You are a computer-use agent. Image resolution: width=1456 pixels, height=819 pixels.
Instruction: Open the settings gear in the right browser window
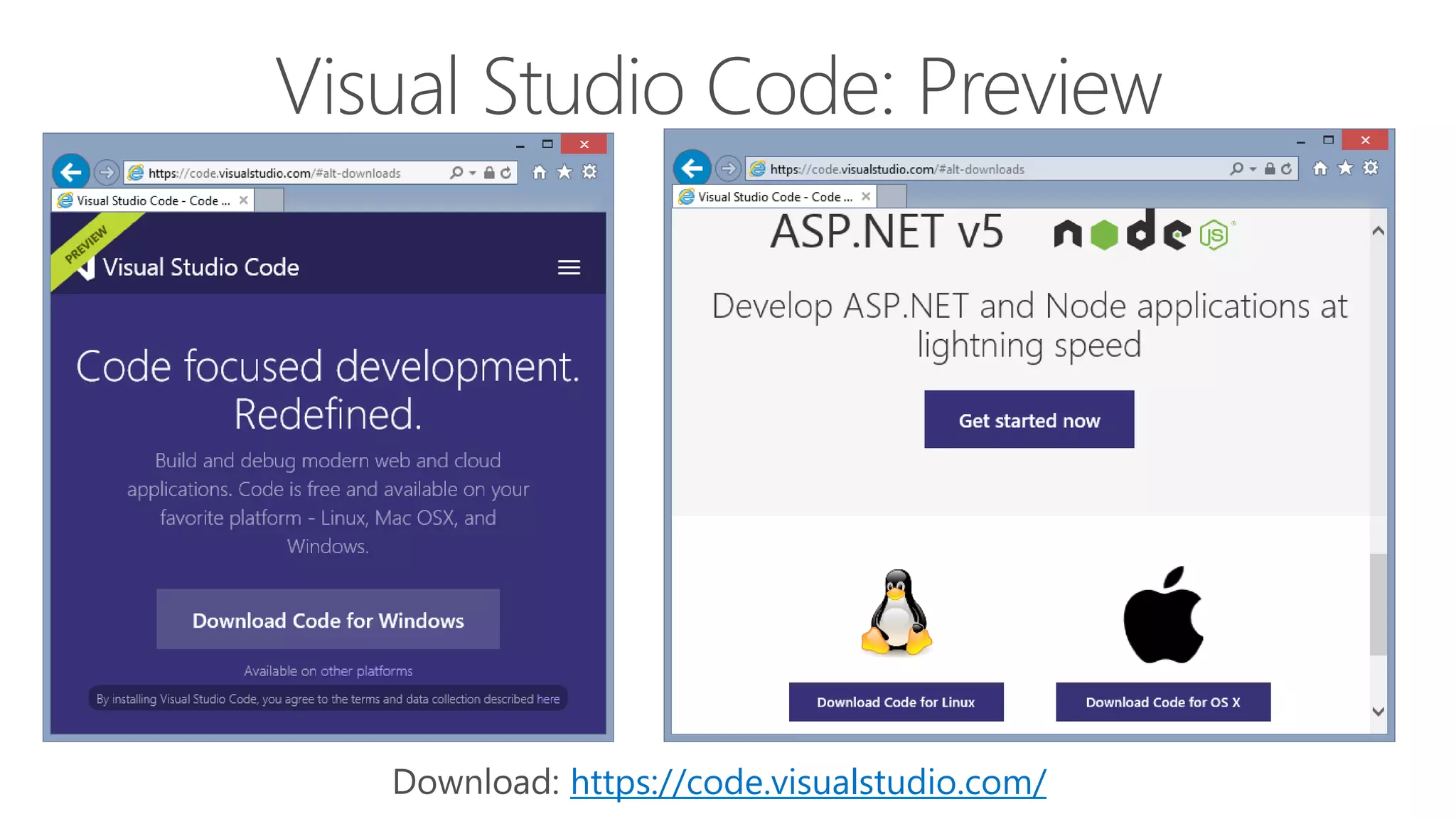(x=1371, y=168)
